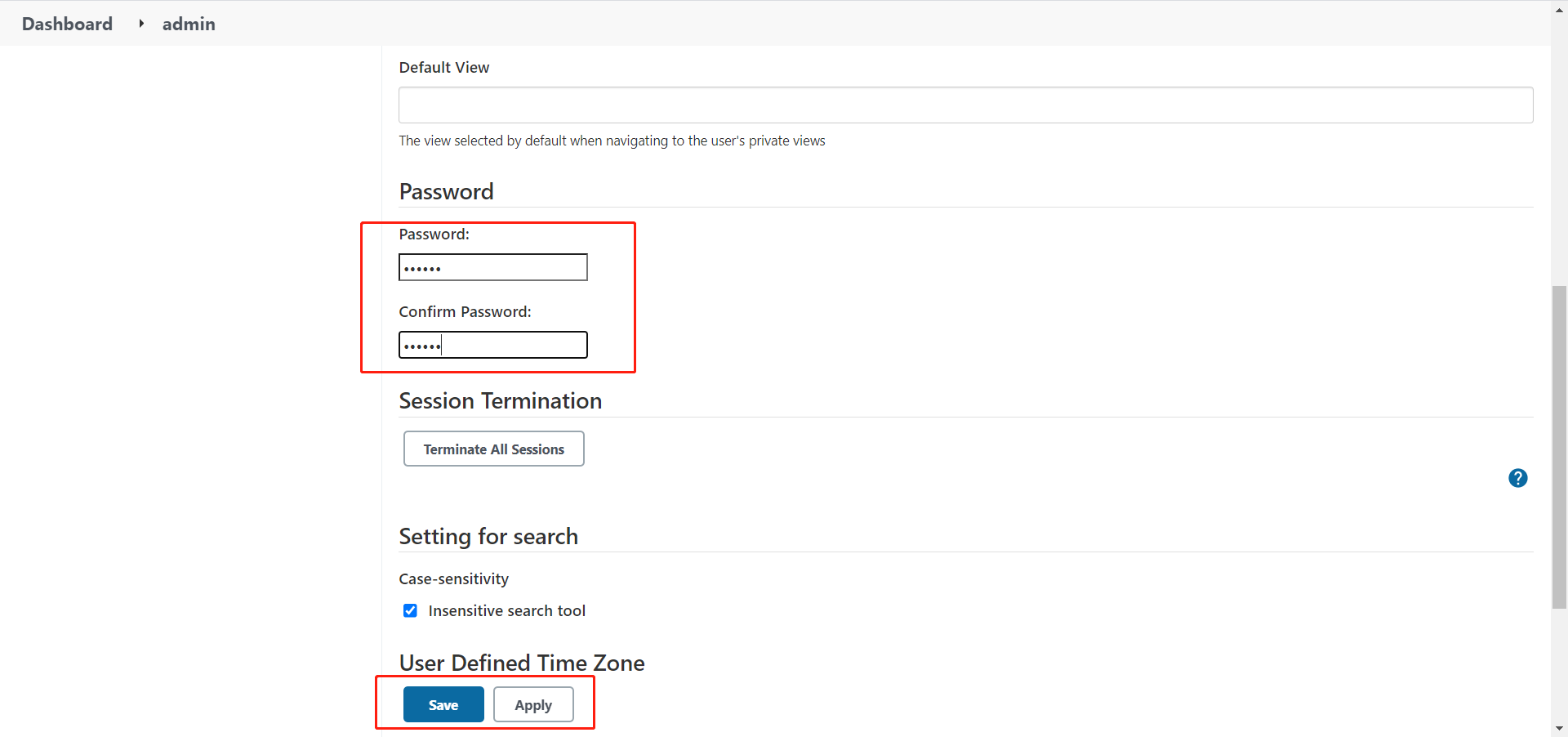Click the breadcrumb arrow after Dashboard
Screen dimensions: 1568x737
[141, 24]
